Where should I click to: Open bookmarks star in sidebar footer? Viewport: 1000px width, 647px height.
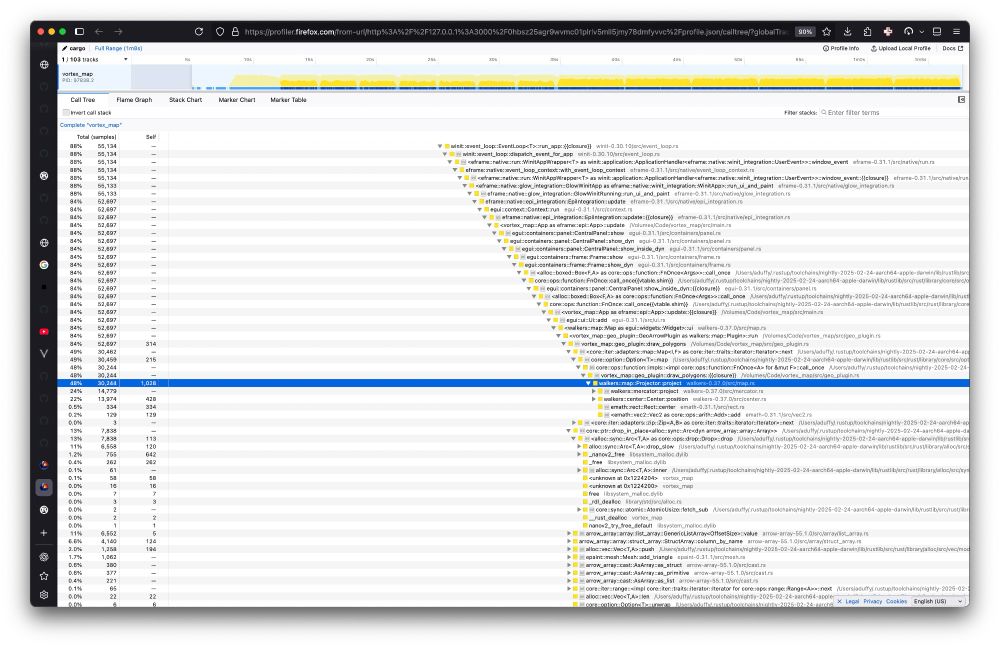pos(44,576)
